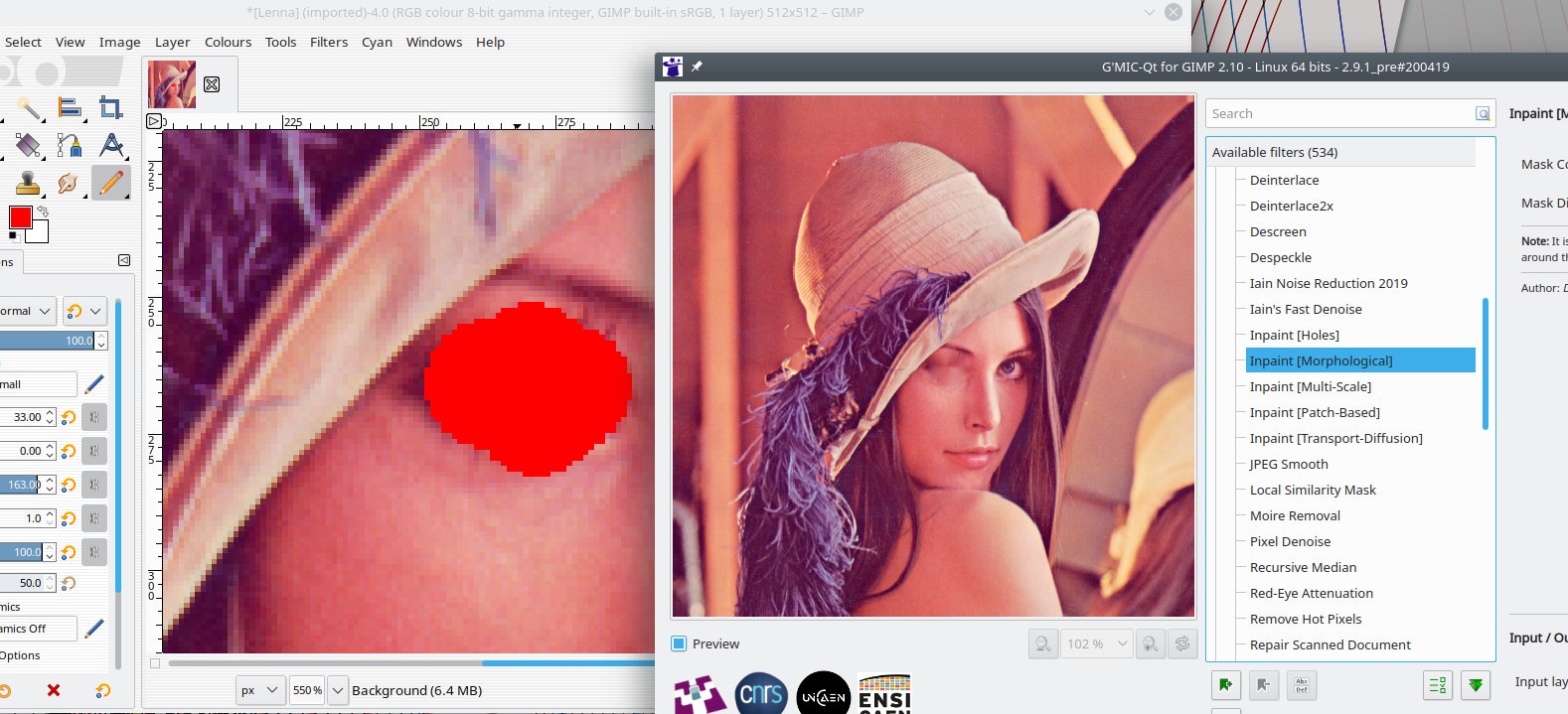This screenshot has width=1568, height=714.
Task: Add current filter to G'MIC faves
Action: 1226,685
